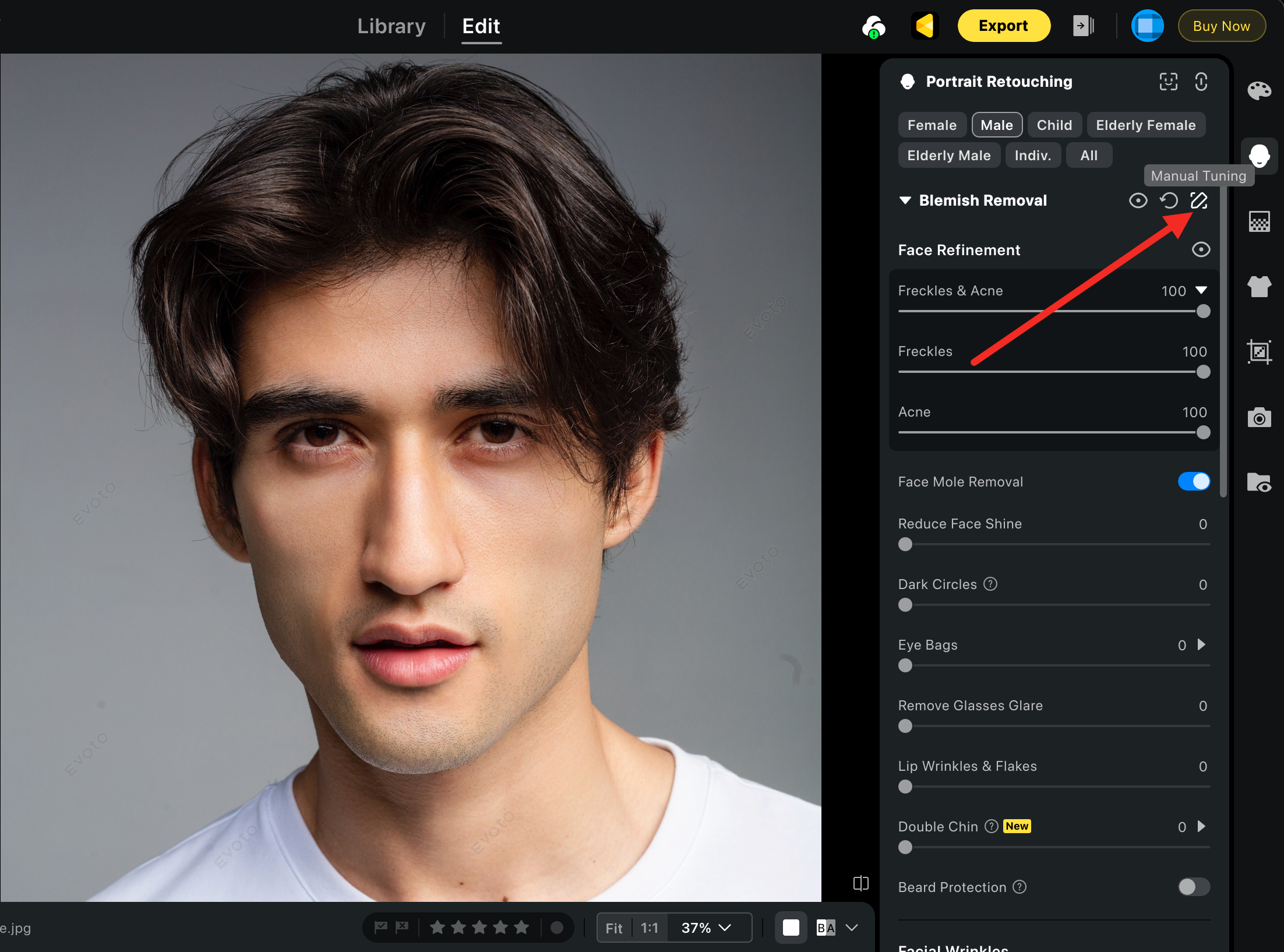Open the camera icon panel in sidebar

(x=1259, y=418)
